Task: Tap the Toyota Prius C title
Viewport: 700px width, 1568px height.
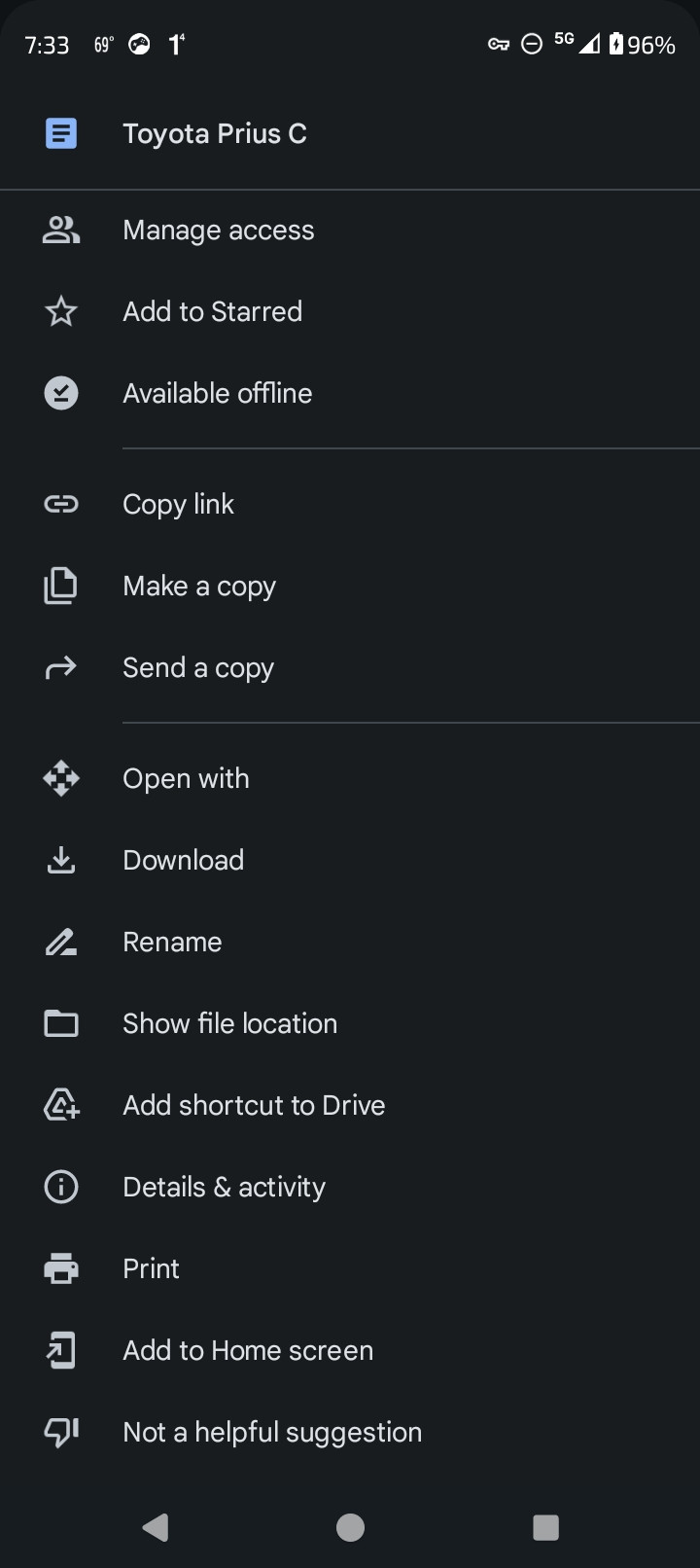Action: click(215, 134)
